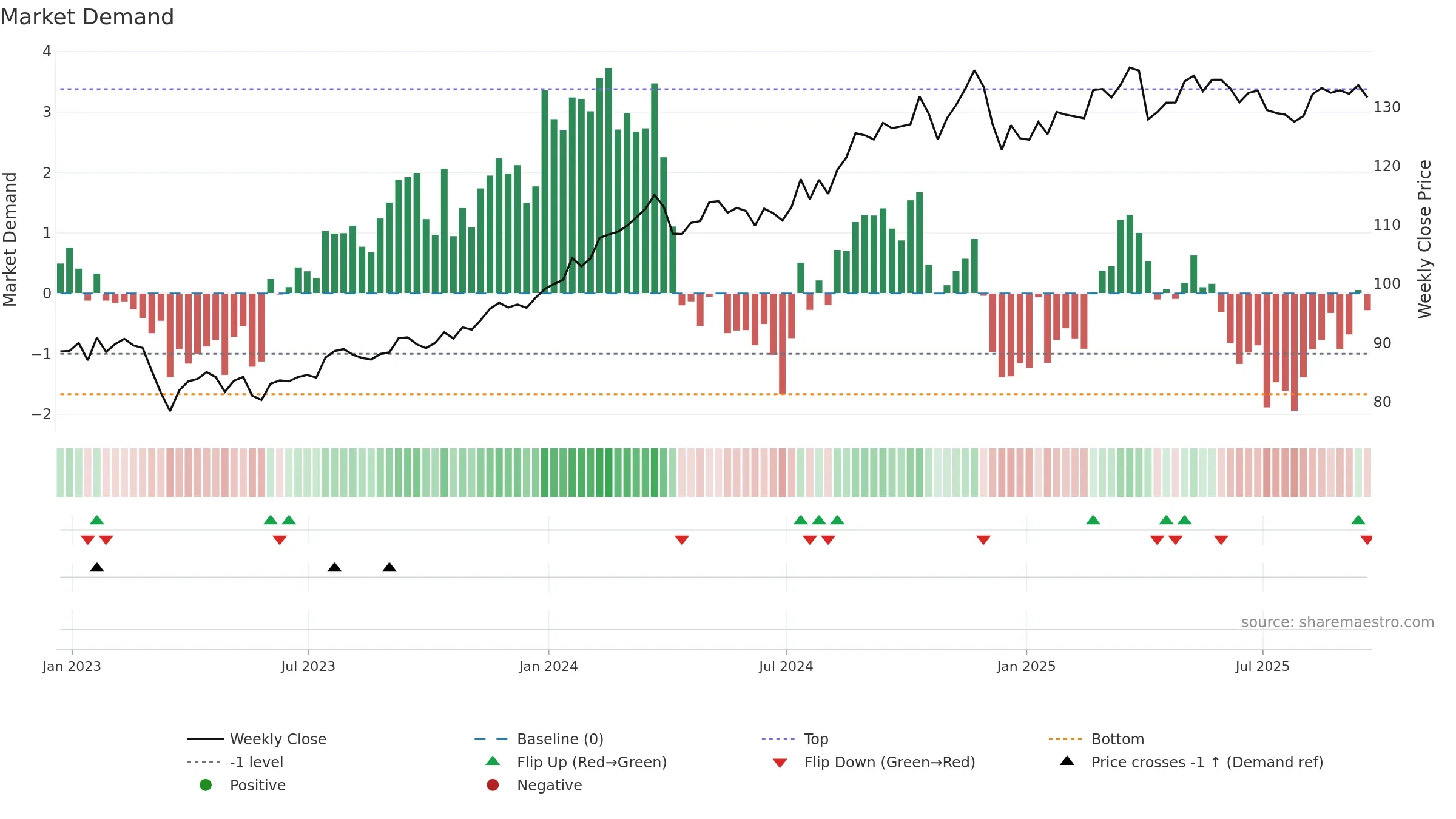Click the Market Demand chart title
Screen dimensions: 1456x819
pyautogui.click(x=87, y=17)
